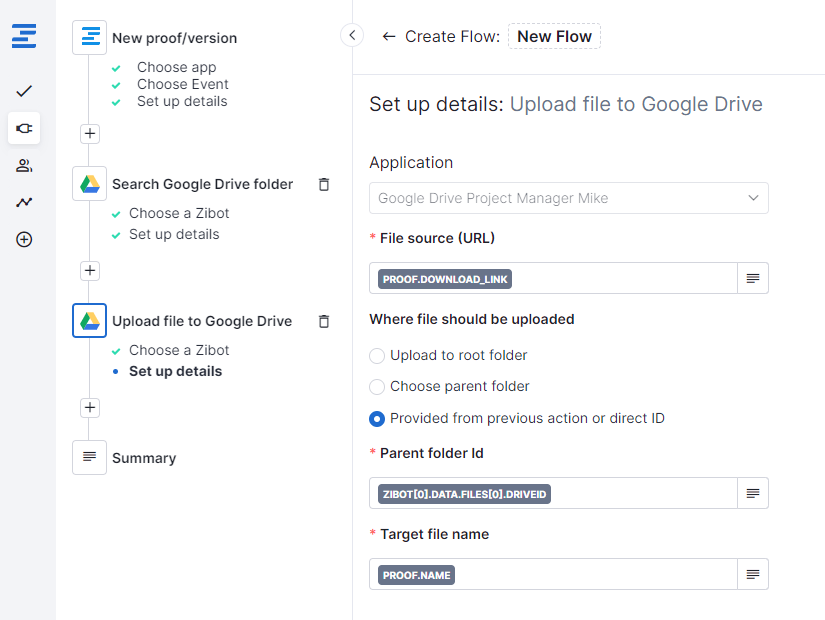Open the integrations plug icon in sidebar
The height and width of the screenshot is (620, 825).
pyautogui.click(x=24, y=128)
